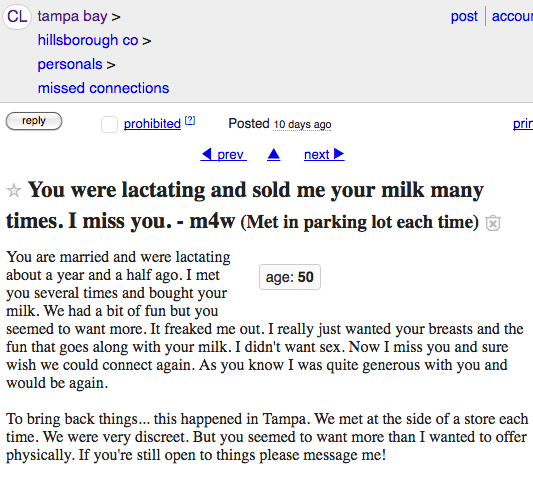Go to prev posting link
Image resolution: width=533 pixels, height=483 pixels.
pos(230,155)
